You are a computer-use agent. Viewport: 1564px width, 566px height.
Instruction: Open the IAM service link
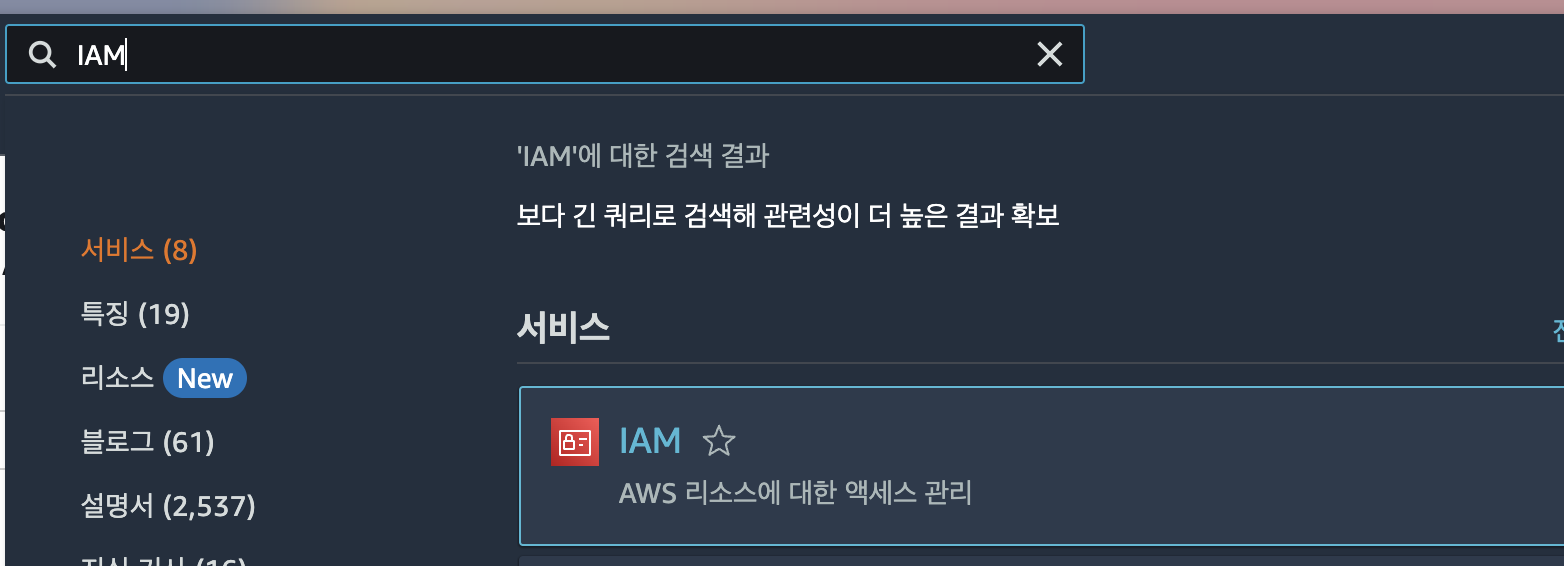click(x=650, y=441)
